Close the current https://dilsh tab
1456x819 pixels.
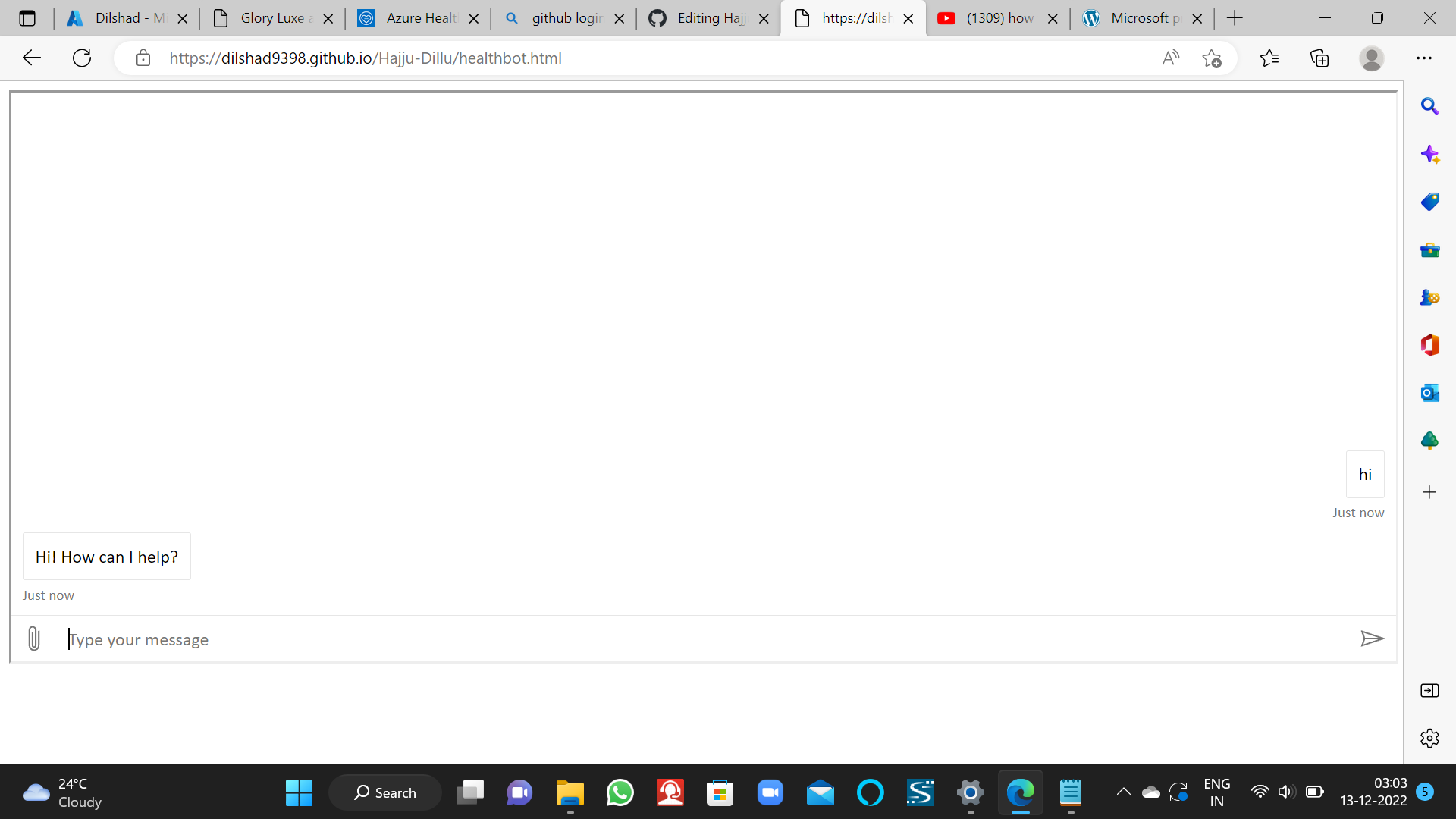(908, 19)
